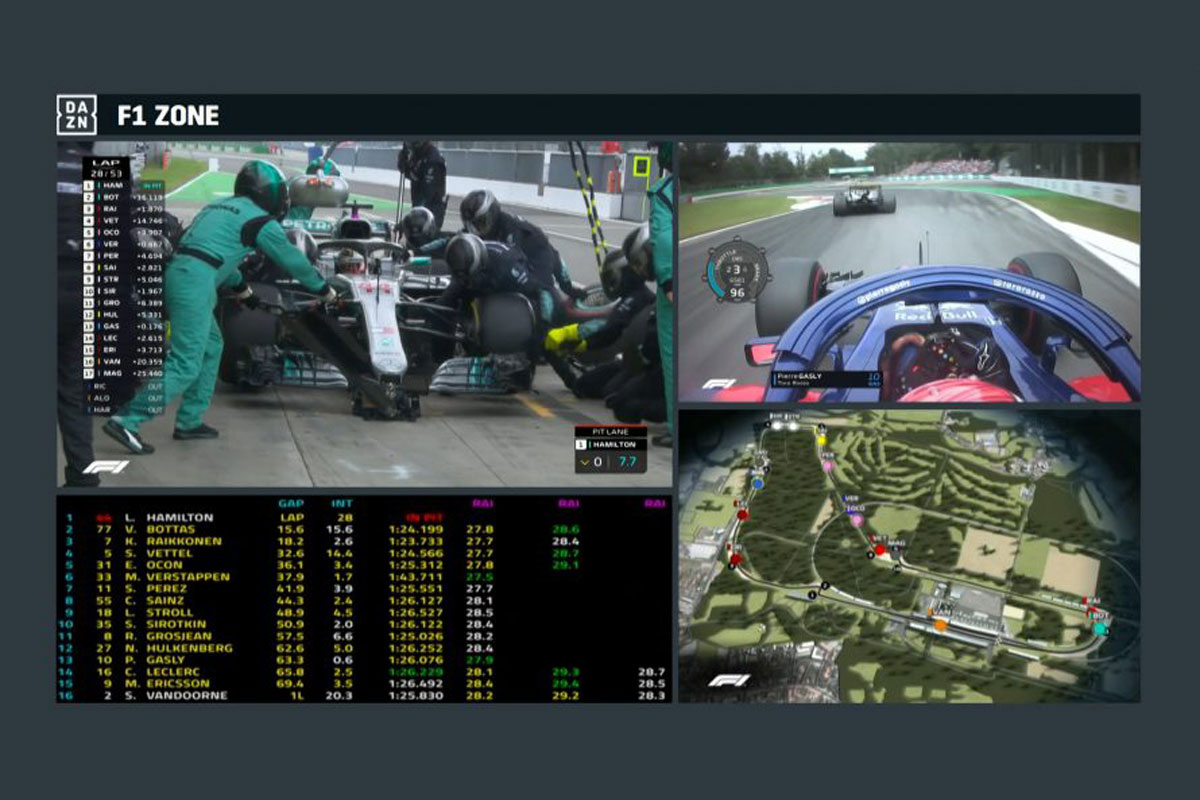Click the C. LECLERC timing table row

[364, 672]
